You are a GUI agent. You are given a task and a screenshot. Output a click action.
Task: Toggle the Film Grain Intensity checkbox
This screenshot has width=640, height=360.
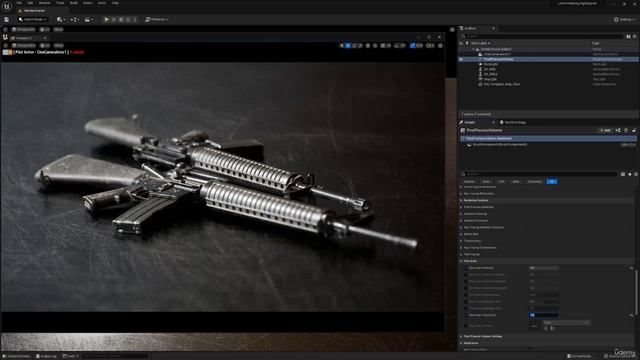click(x=466, y=268)
